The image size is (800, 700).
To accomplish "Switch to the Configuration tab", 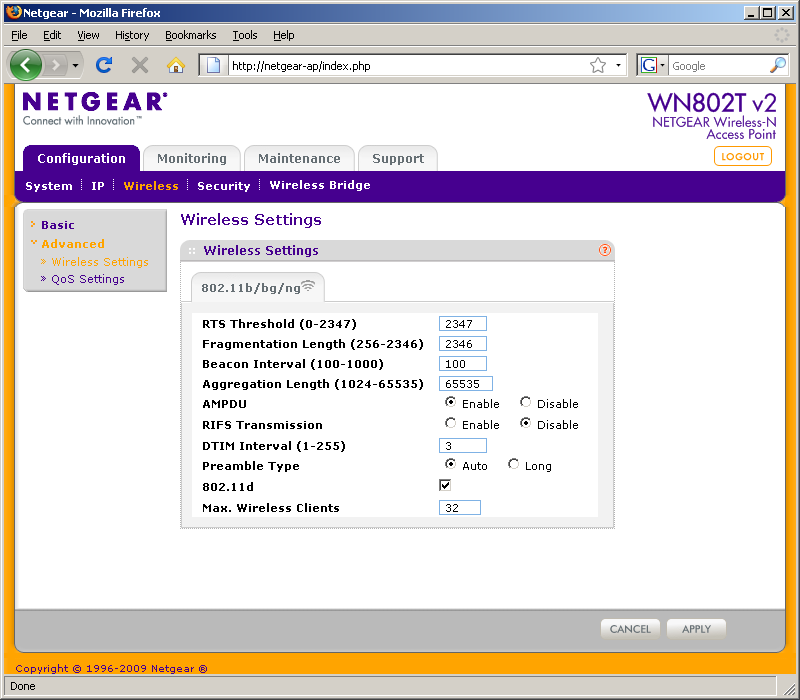I will tap(82, 158).
